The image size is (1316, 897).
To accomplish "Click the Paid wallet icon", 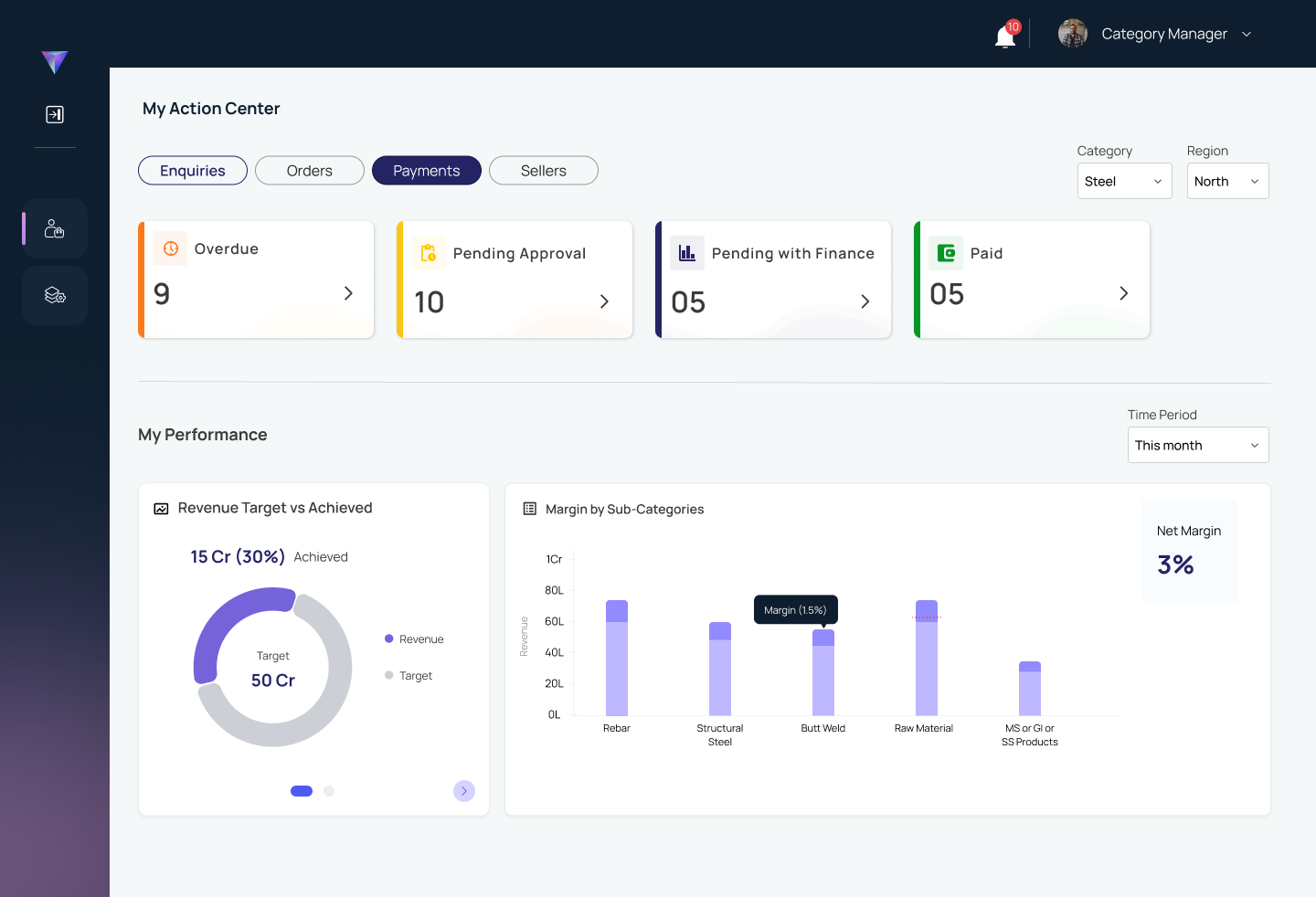I will 946,253.
